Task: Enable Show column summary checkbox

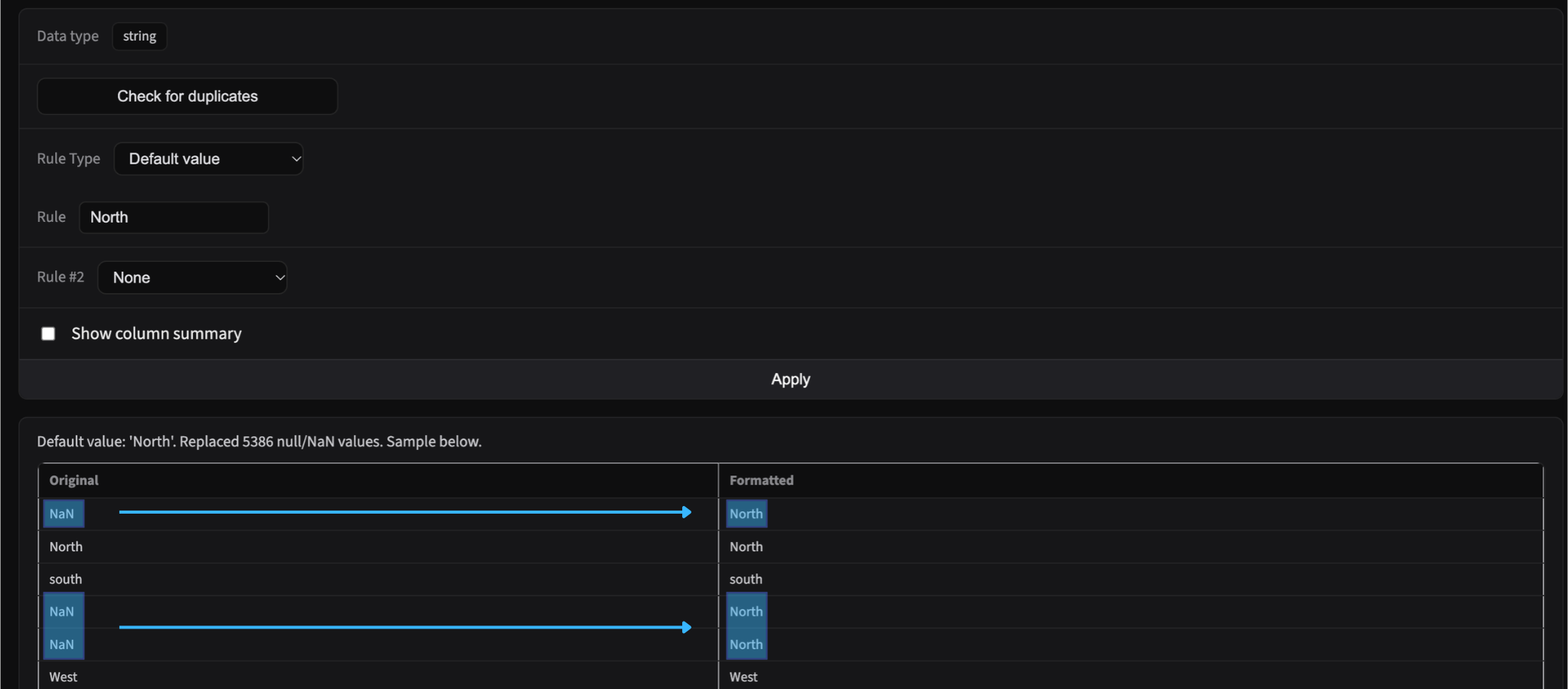Action: point(48,334)
